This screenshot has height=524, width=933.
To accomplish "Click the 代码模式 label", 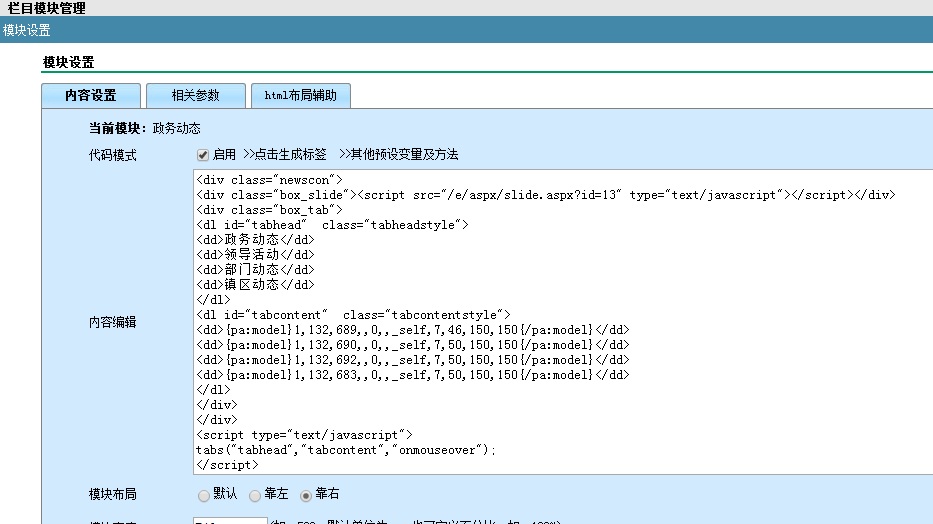I will click(112, 155).
